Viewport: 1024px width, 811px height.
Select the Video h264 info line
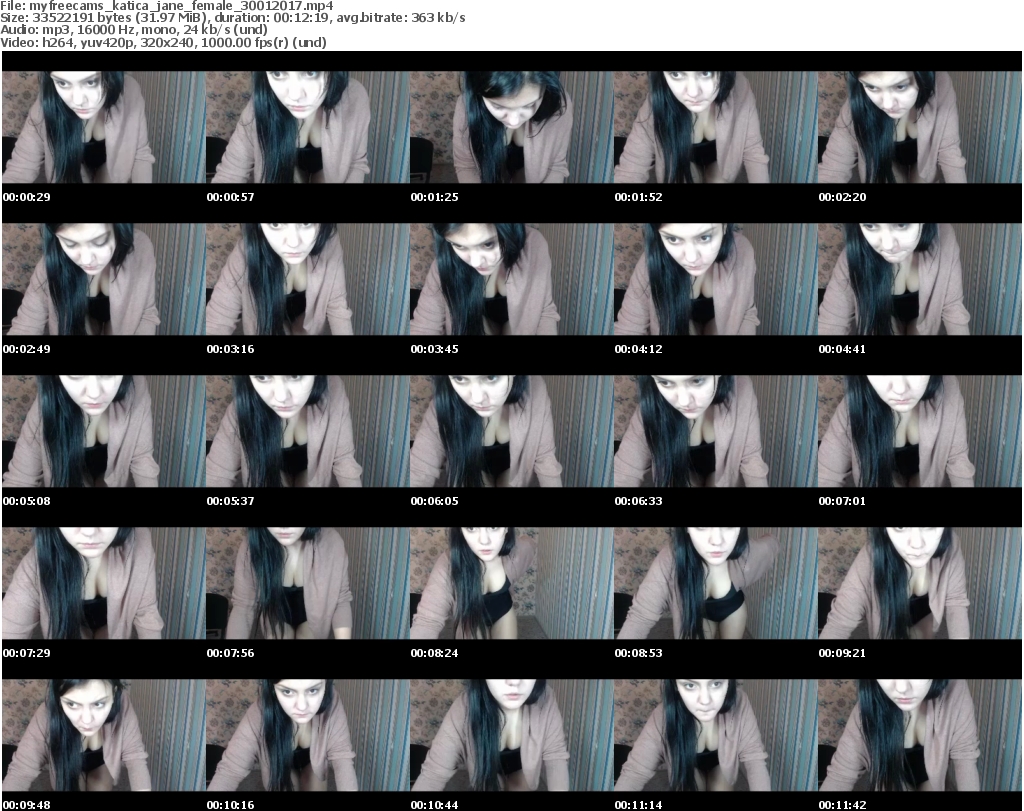pos(163,42)
